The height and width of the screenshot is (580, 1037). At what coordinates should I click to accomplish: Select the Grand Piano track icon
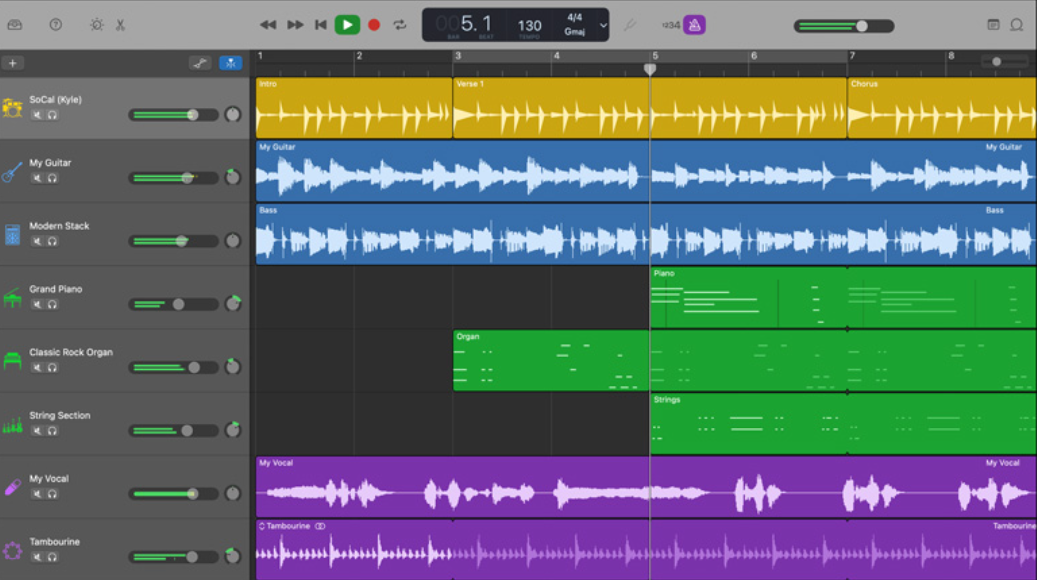click(13, 298)
